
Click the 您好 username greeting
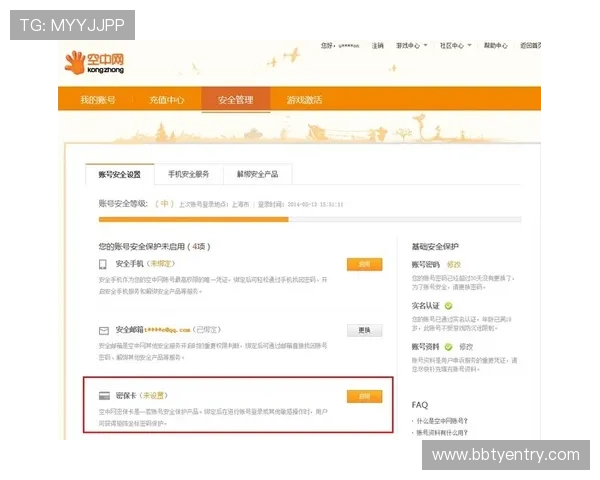(x=340, y=46)
